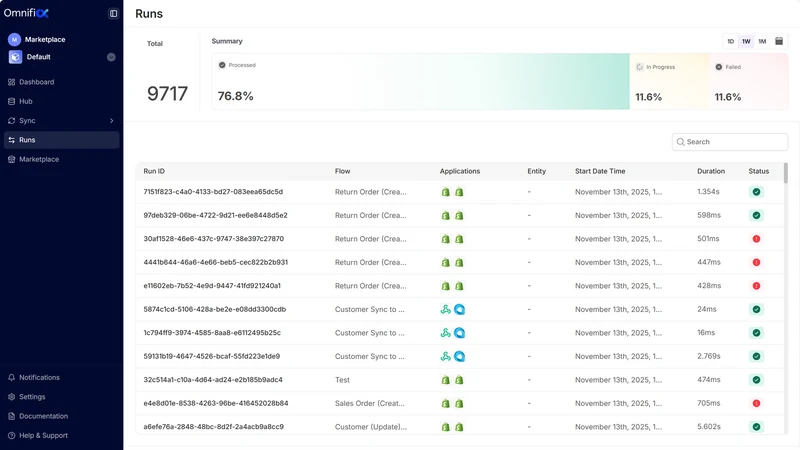Click the search magnifier icon

click(681, 142)
